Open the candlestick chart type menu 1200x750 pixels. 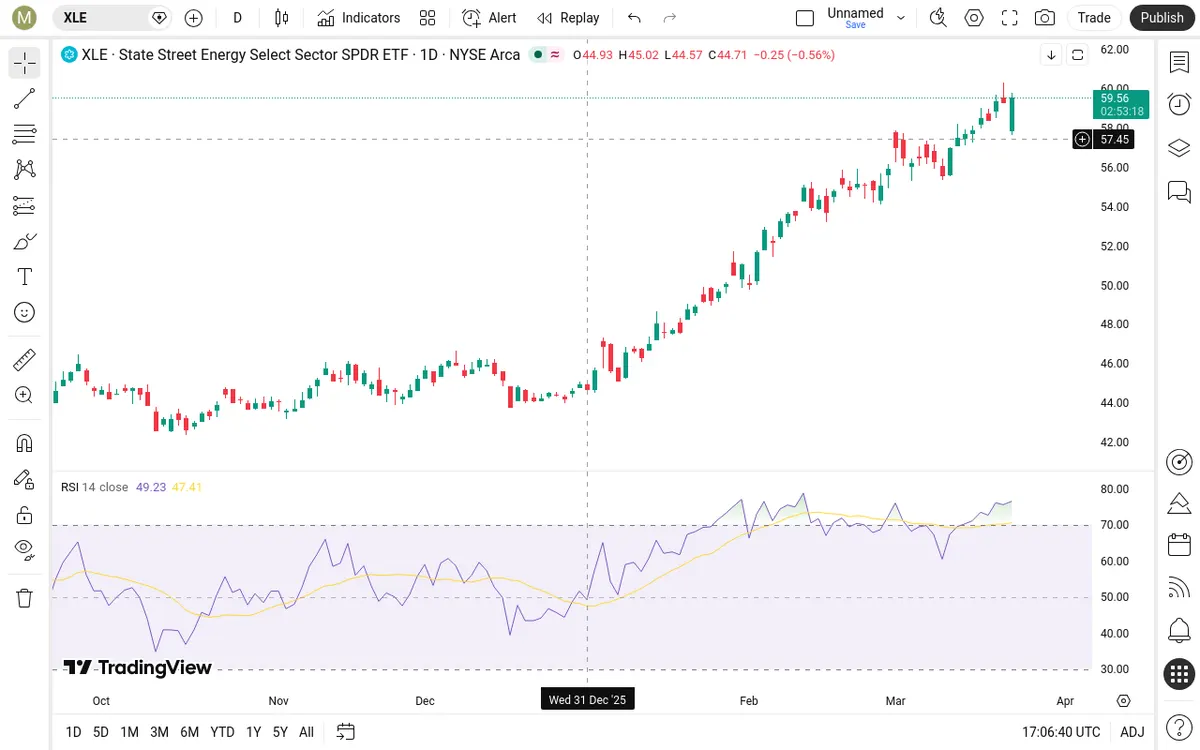tap(281, 18)
